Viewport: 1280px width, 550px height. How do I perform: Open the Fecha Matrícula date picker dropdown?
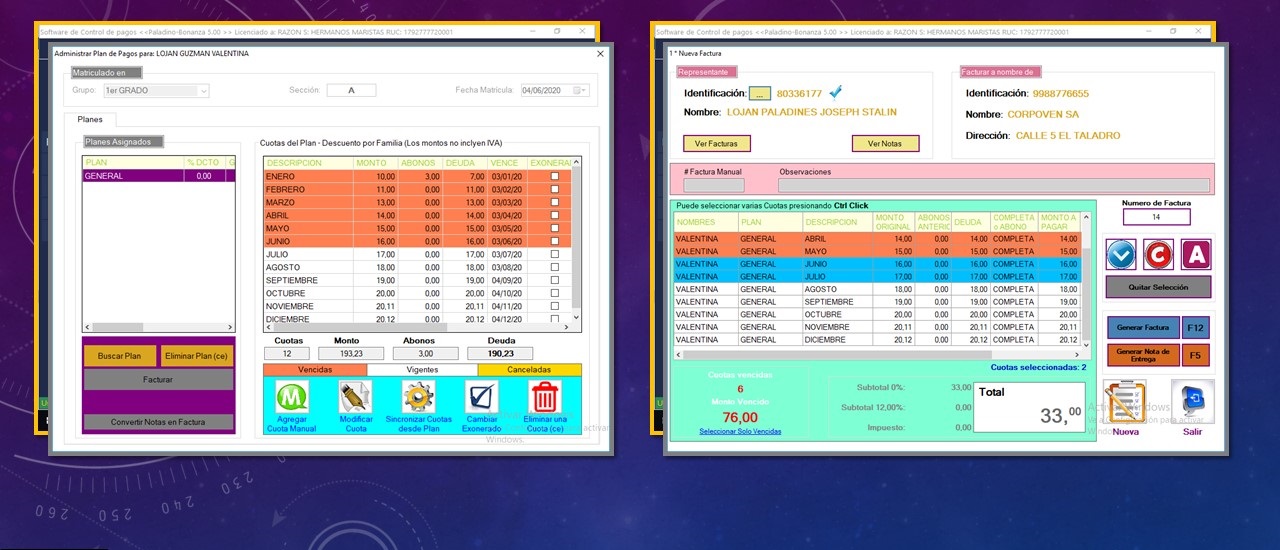[x=582, y=91]
